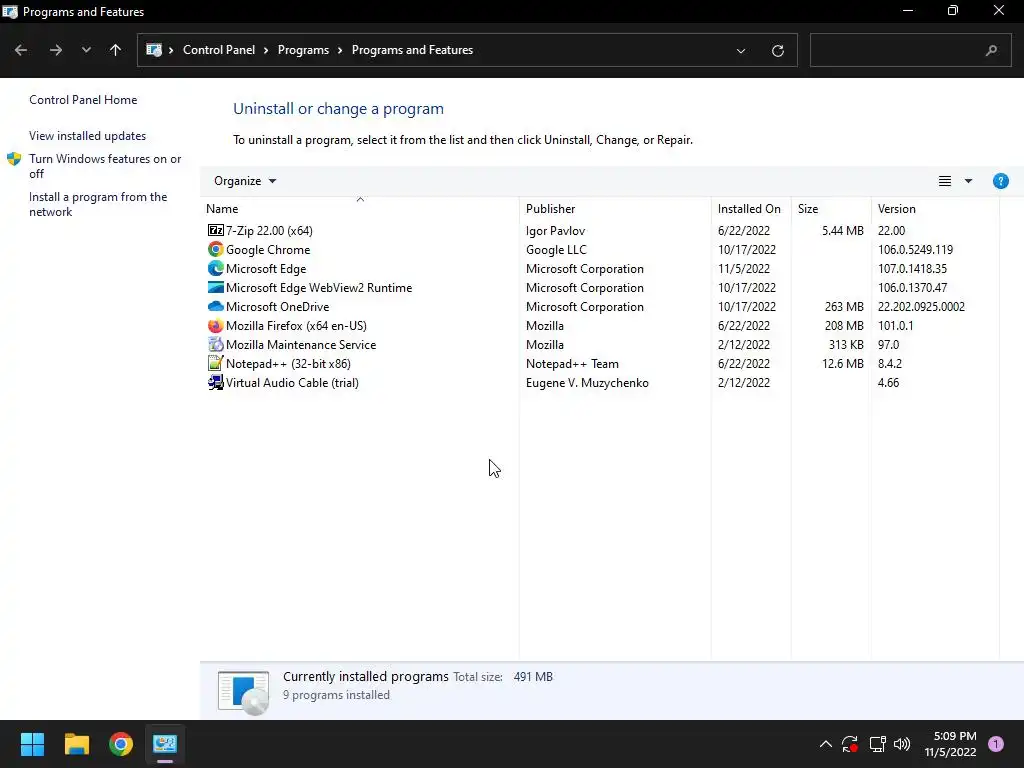The width and height of the screenshot is (1024, 768).
Task: Click the Mozilla Maintenance Service icon
Action: pos(216,344)
